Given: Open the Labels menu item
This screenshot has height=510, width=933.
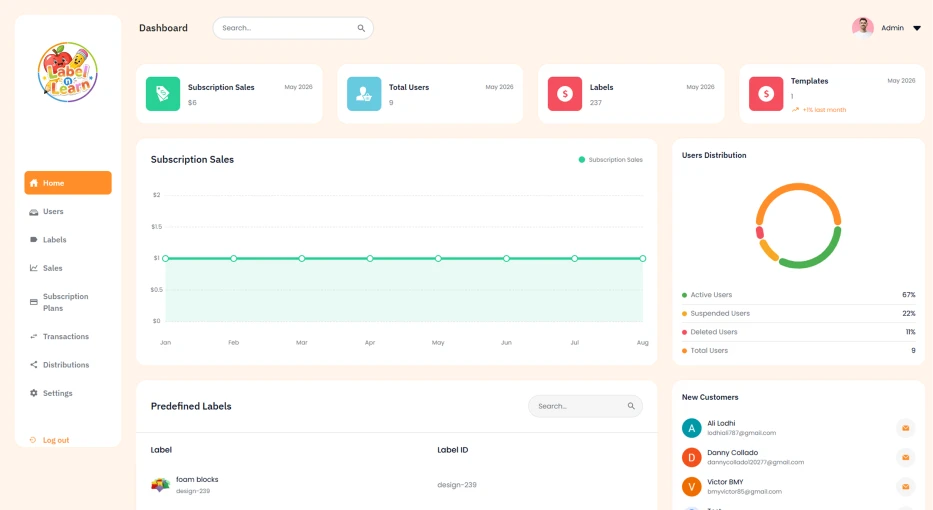Looking at the screenshot, I should [68, 240].
